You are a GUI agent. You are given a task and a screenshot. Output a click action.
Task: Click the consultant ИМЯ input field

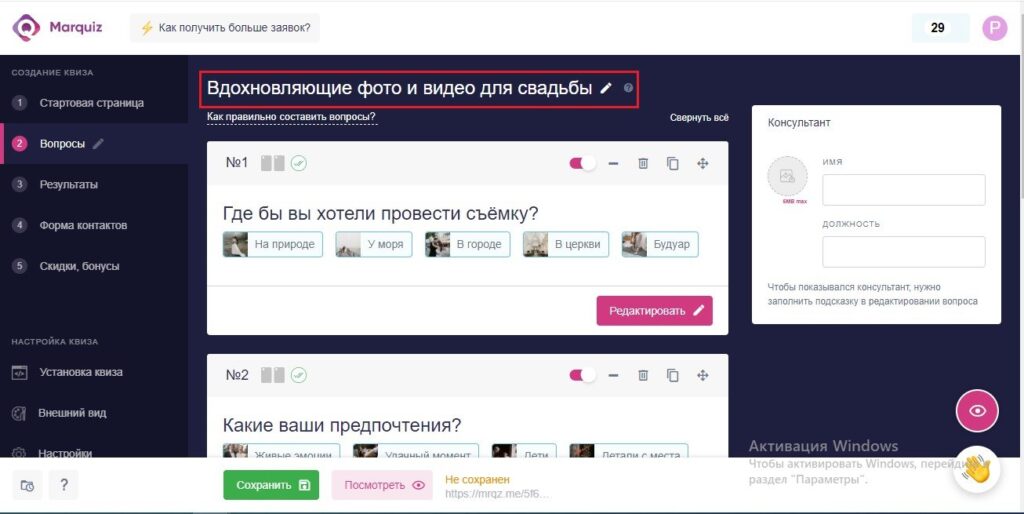point(904,190)
